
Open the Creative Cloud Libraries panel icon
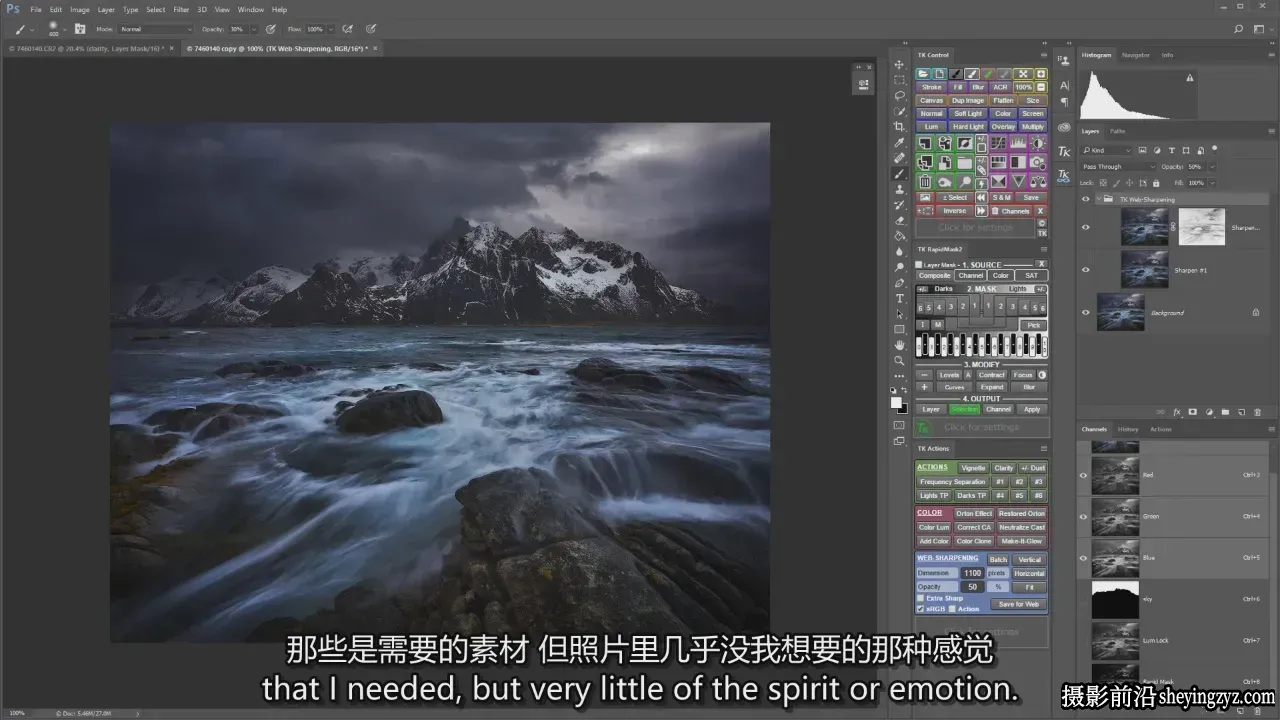[1064, 127]
